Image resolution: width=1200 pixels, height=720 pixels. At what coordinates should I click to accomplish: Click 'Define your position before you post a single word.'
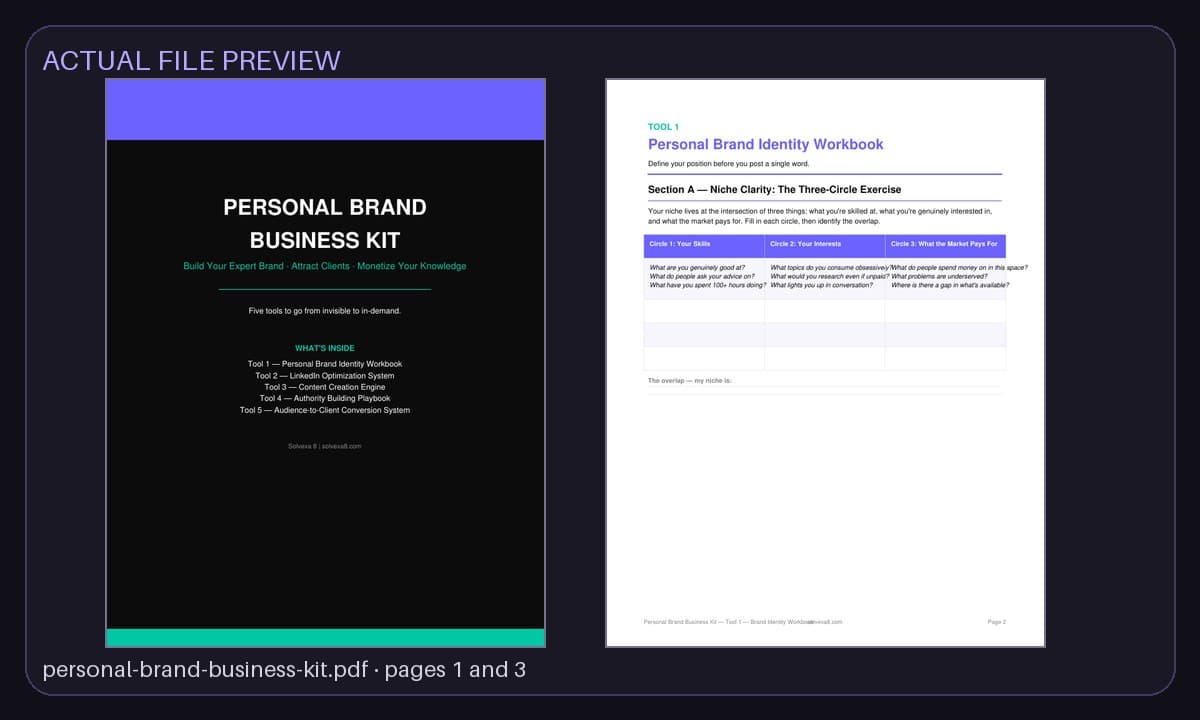tap(729, 163)
